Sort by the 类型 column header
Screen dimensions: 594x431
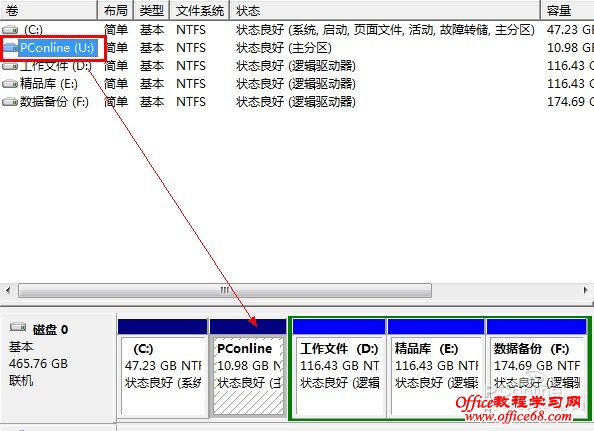(152, 10)
